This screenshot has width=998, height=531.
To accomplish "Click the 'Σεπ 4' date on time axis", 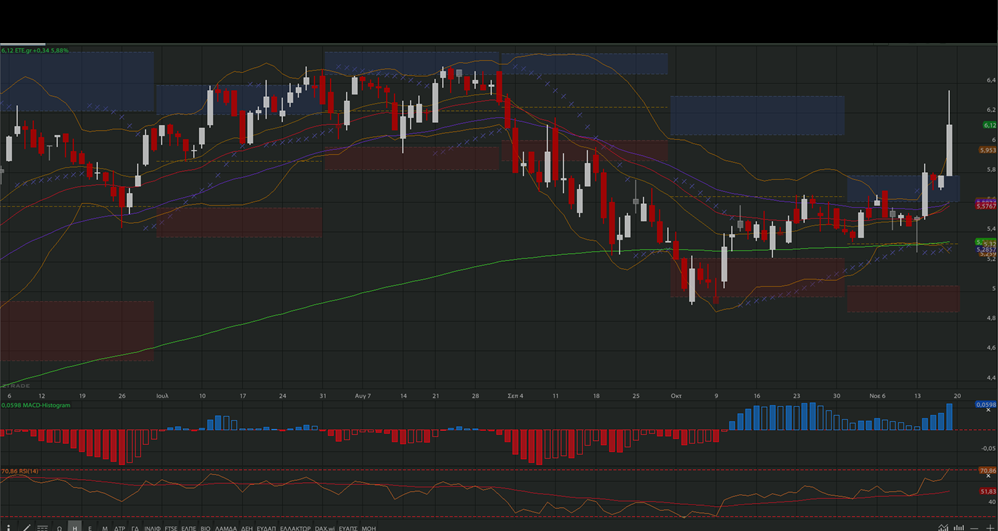I will coord(516,395).
